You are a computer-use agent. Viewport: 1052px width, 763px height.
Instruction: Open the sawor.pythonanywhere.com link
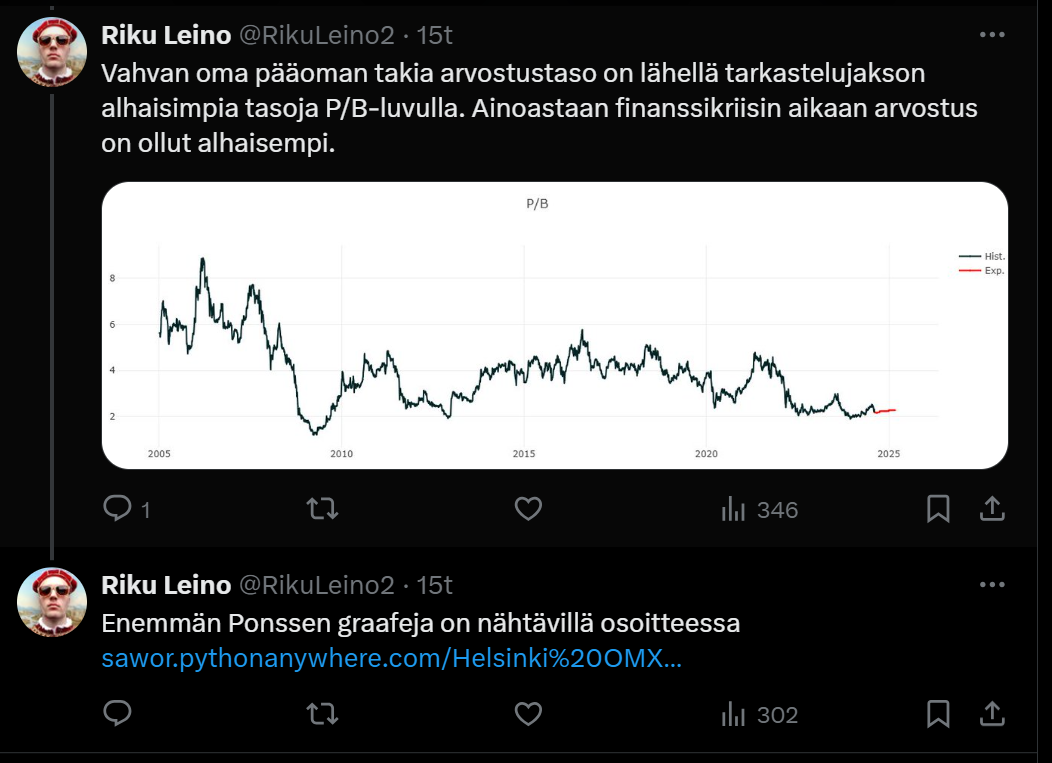pyautogui.click(x=391, y=658)
